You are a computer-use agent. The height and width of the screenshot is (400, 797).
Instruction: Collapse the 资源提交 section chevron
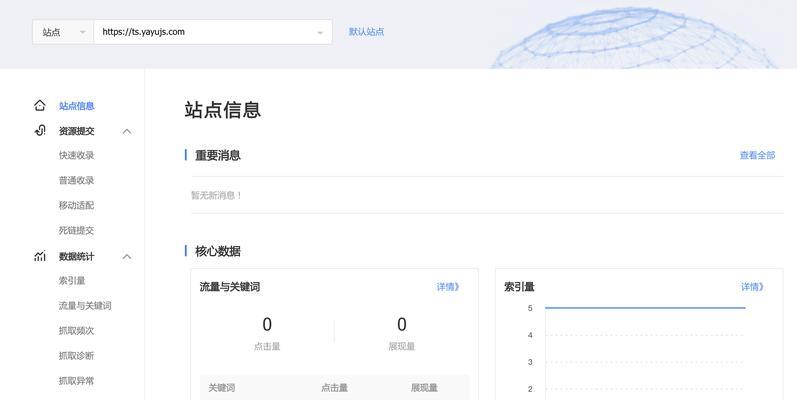(127, 131)
